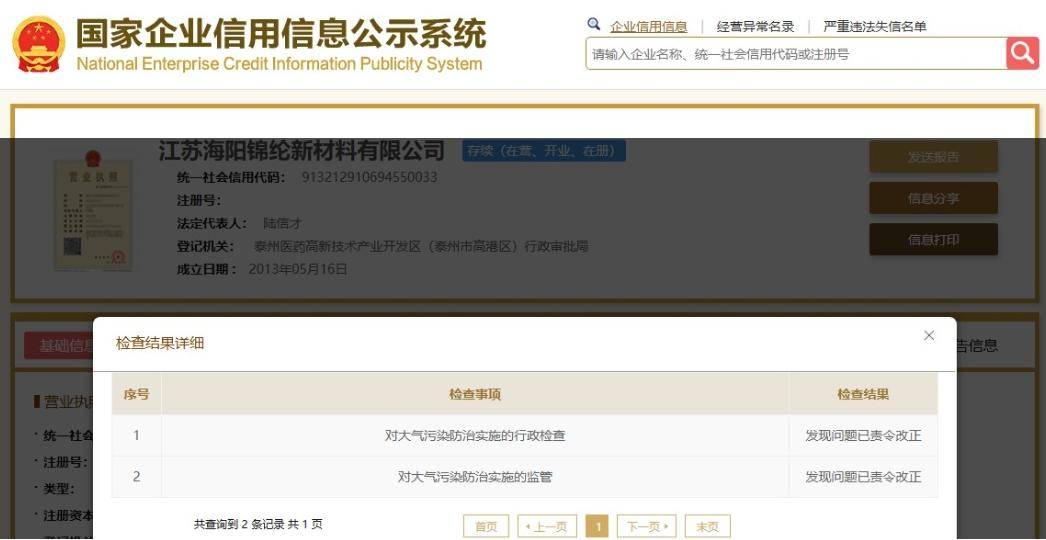Jump to 末页 in the pagination
The height and width of the screenshot is (540, 1046).
coord(708,527)
